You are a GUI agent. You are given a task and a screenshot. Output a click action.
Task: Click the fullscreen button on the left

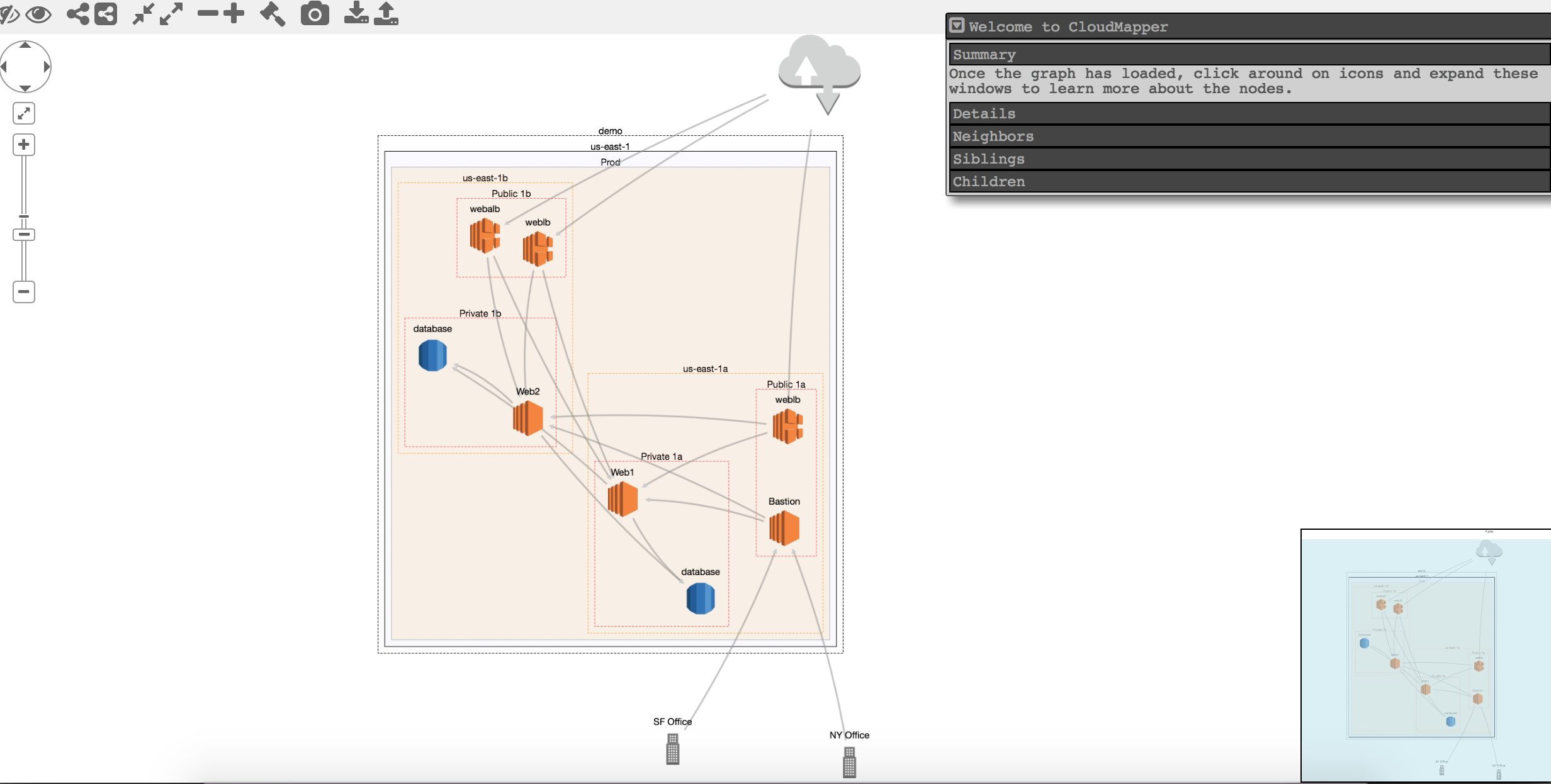pyautogui.click(x=23, y=113)
